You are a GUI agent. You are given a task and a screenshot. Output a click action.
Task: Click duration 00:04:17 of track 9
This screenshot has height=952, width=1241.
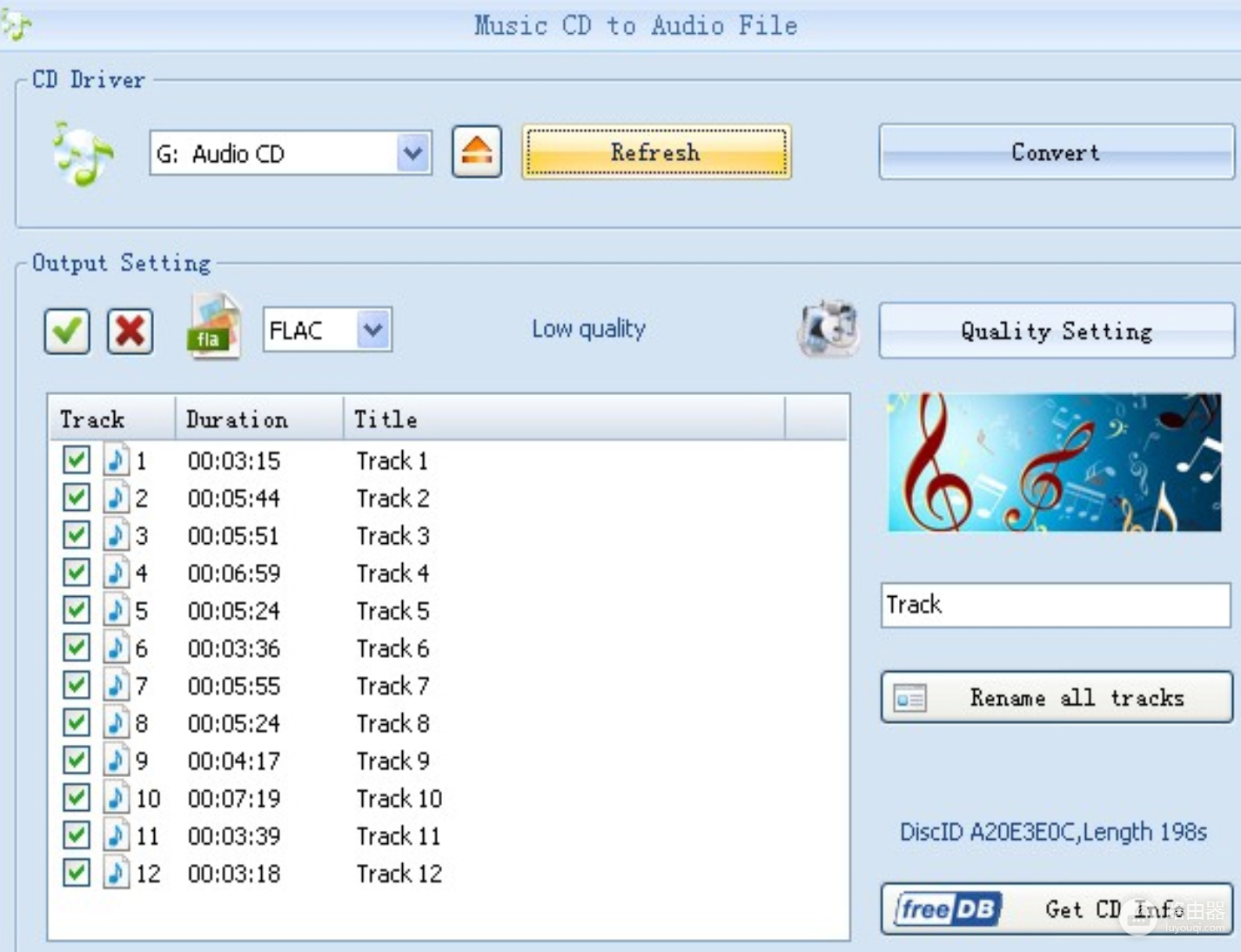coord(234,761)
